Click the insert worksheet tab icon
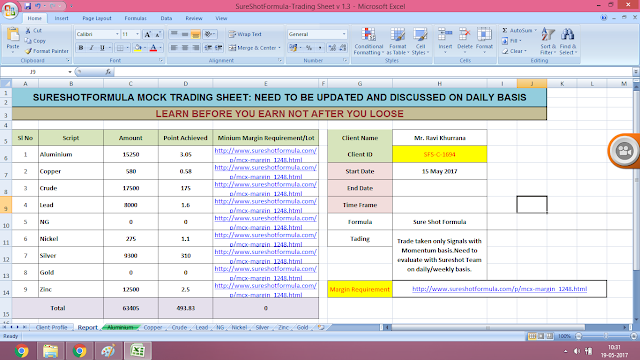 [x=321, y=327]
